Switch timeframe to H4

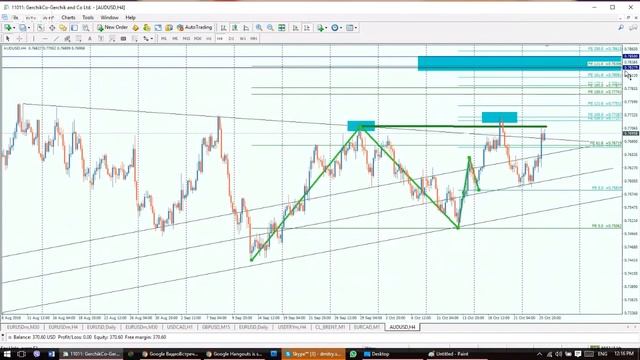[220, 38]
